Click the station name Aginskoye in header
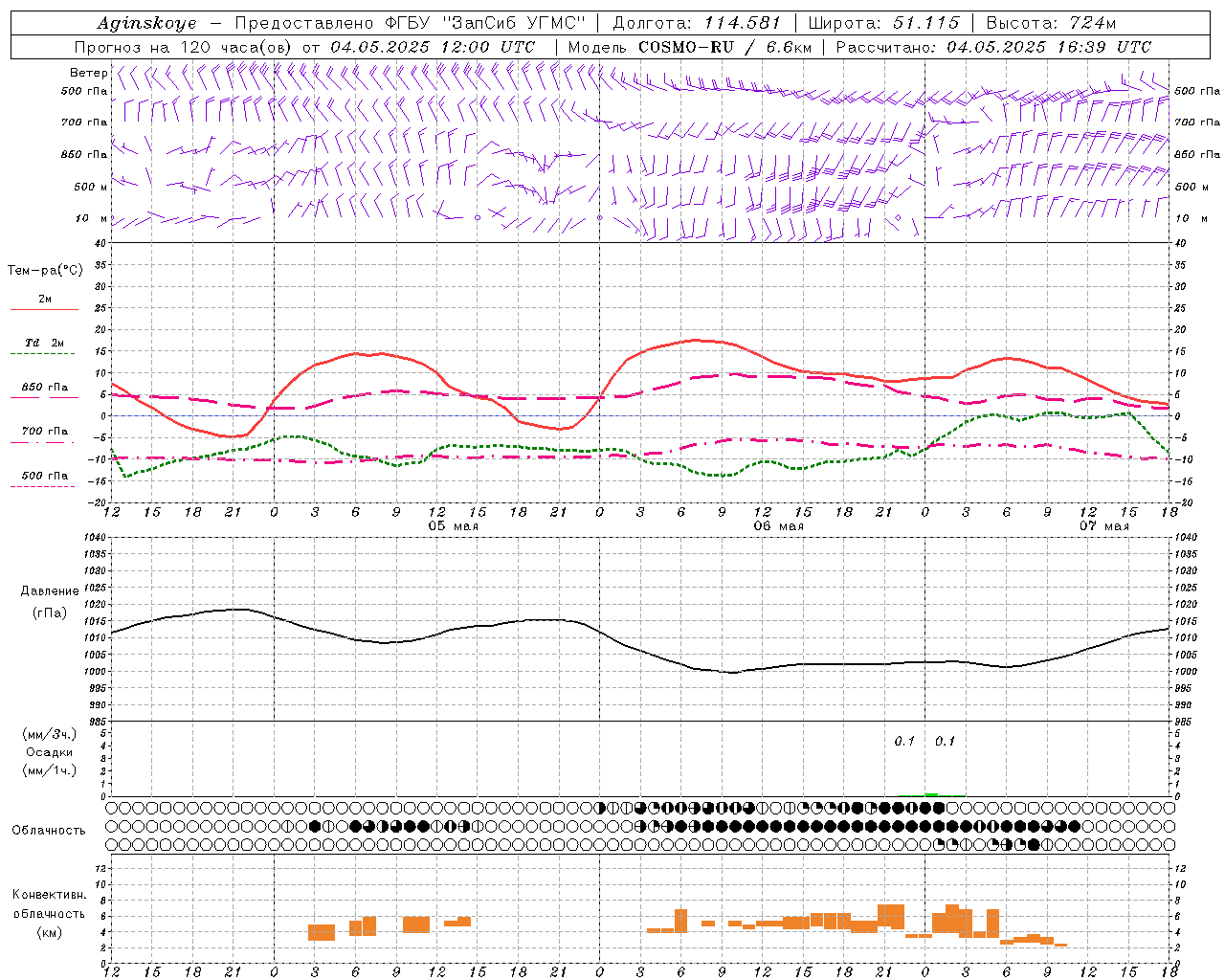The height and width of the screenshot is (980, 1225). click(x=146, y=23)
